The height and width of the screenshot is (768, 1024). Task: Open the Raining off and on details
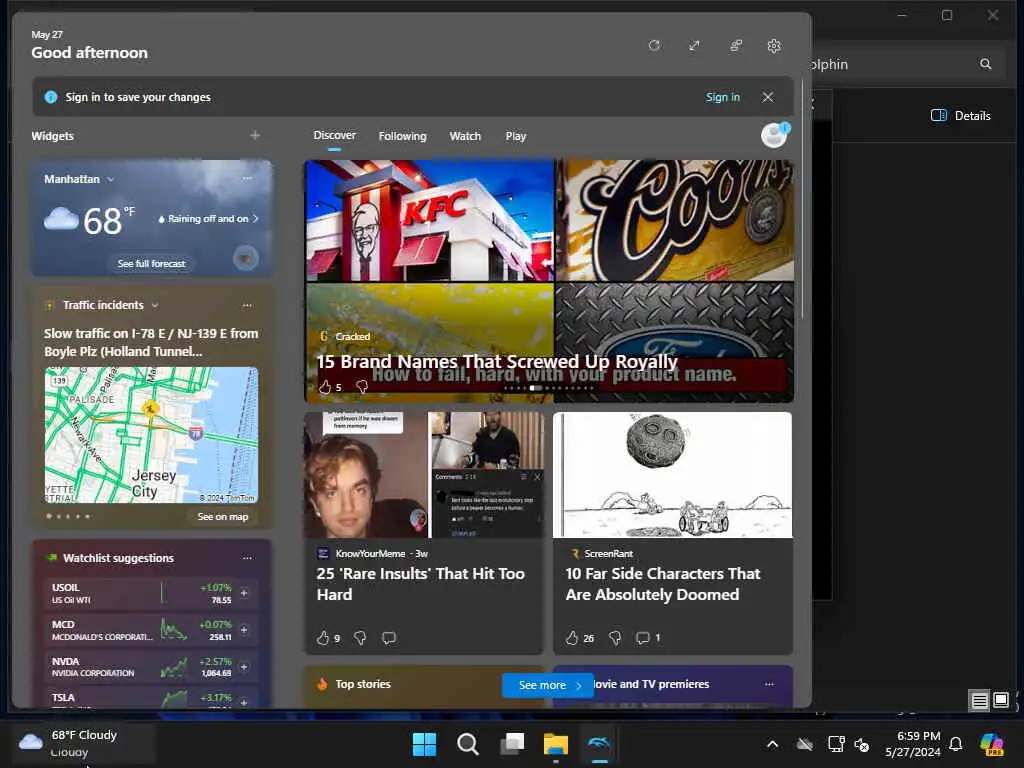(208, 219)
